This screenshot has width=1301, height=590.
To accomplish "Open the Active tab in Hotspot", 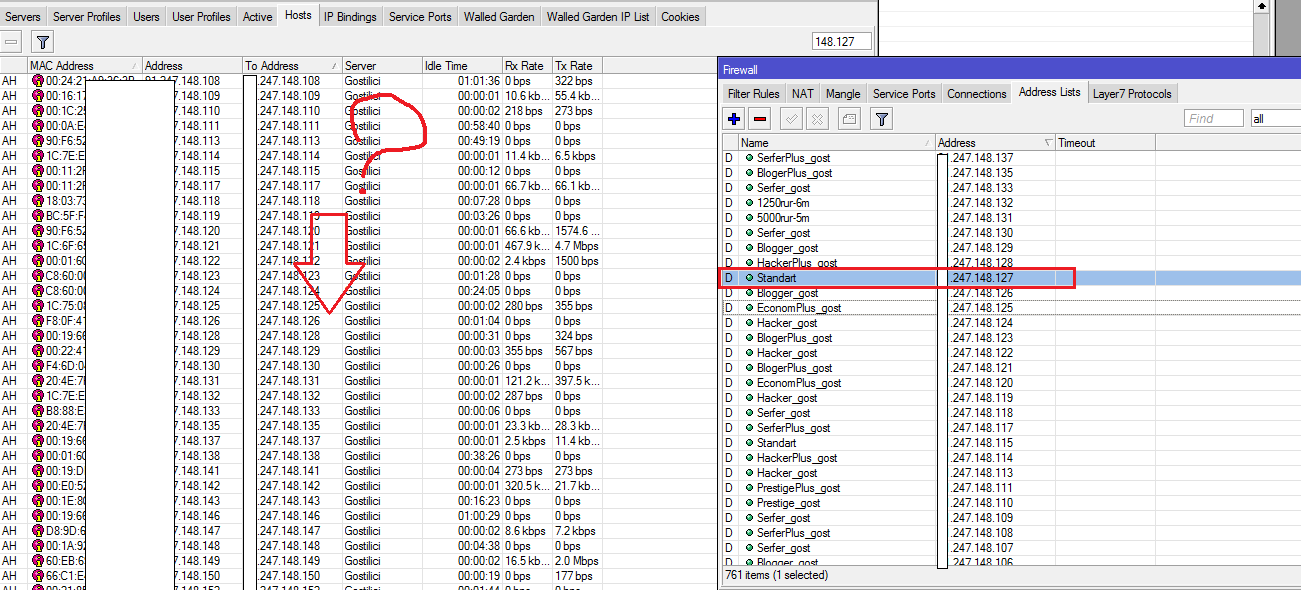I will point(257,17).
